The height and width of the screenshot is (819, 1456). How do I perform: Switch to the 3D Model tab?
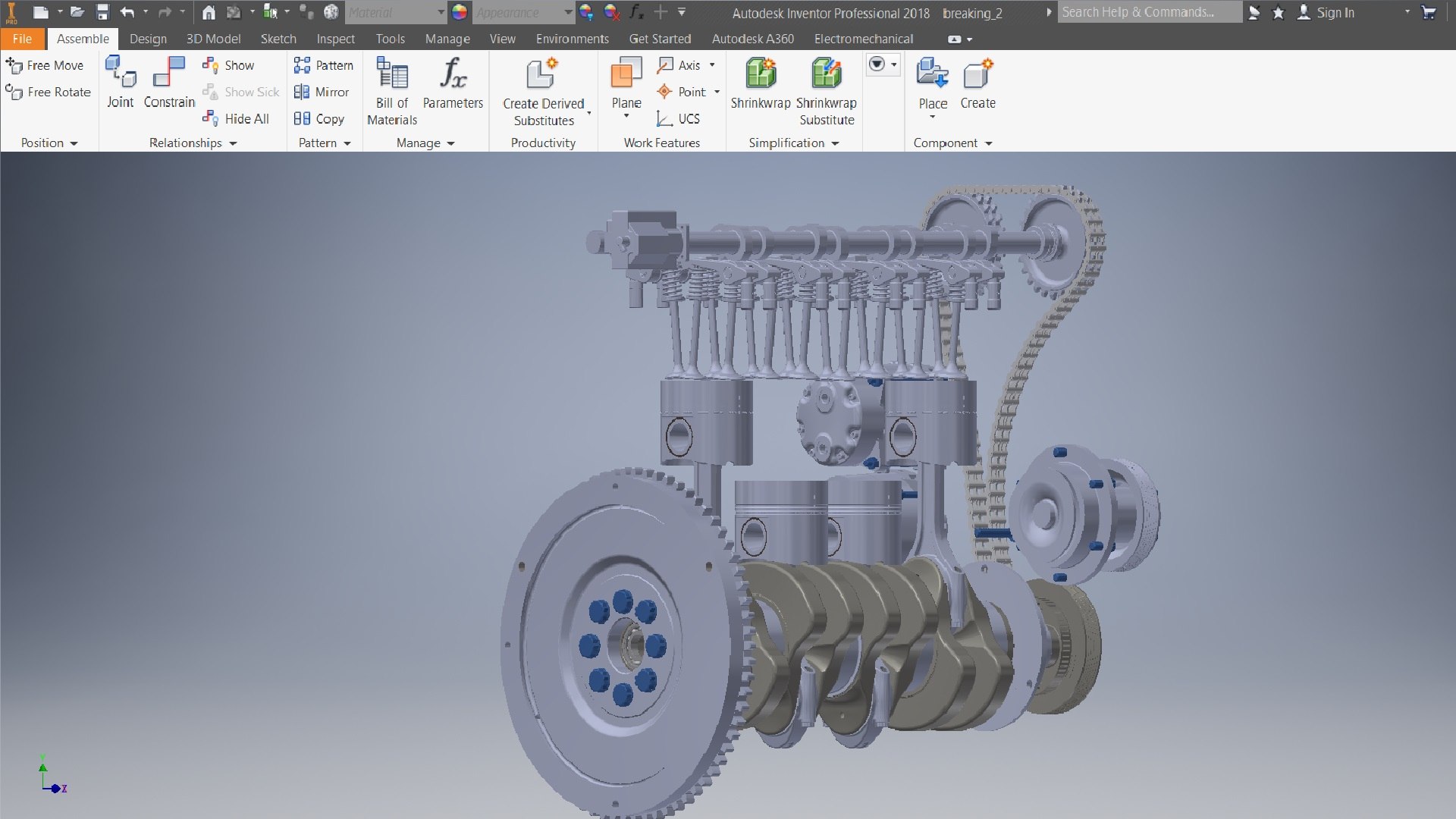tap(213, 39)
